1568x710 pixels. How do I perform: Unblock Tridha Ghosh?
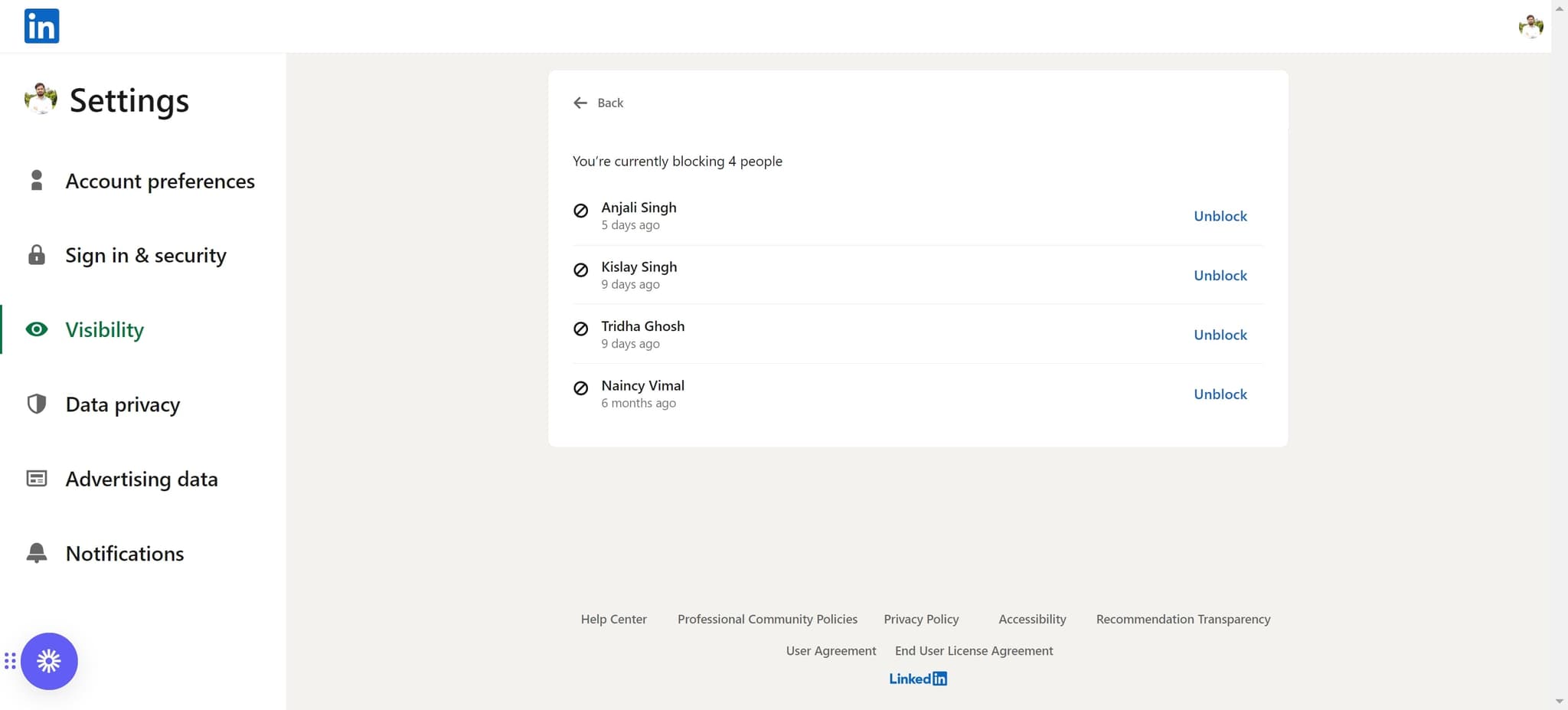point(1220,335)
